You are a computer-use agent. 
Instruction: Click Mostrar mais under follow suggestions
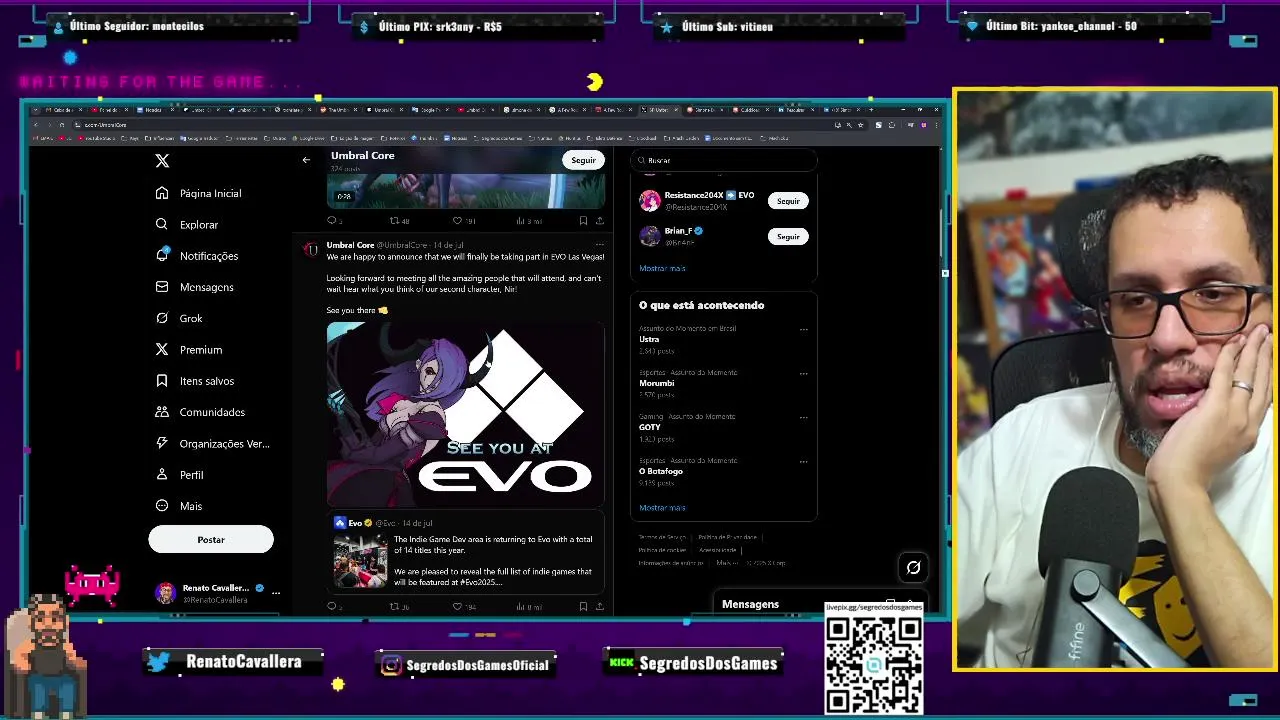click(662, 268)
